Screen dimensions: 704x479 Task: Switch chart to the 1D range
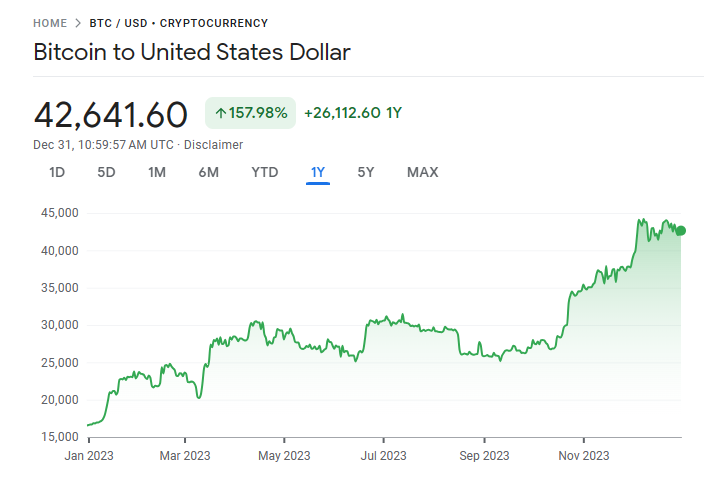pyautogui.click(x=57, y=172)
